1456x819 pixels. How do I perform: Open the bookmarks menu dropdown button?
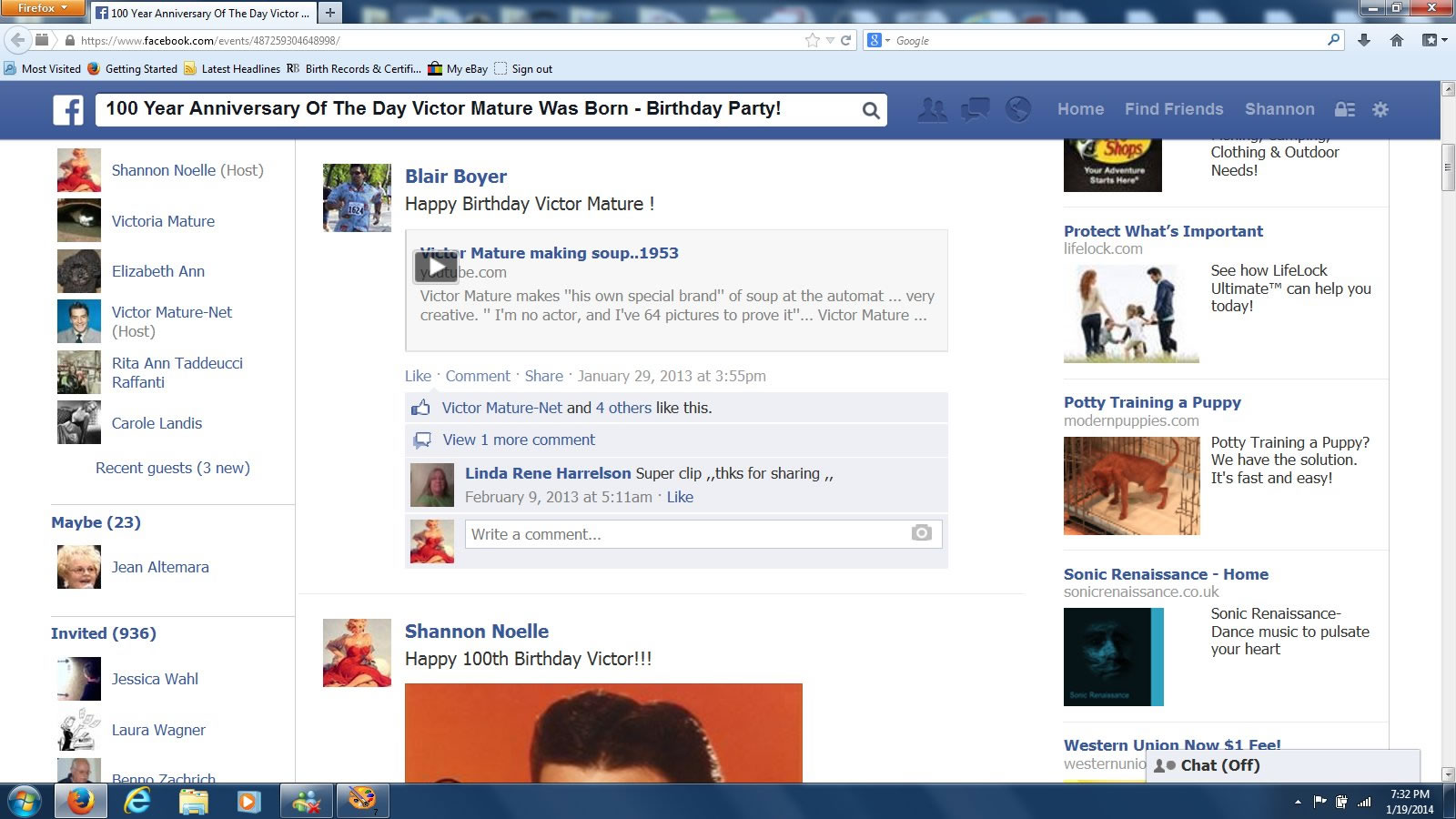[1434, 40]
